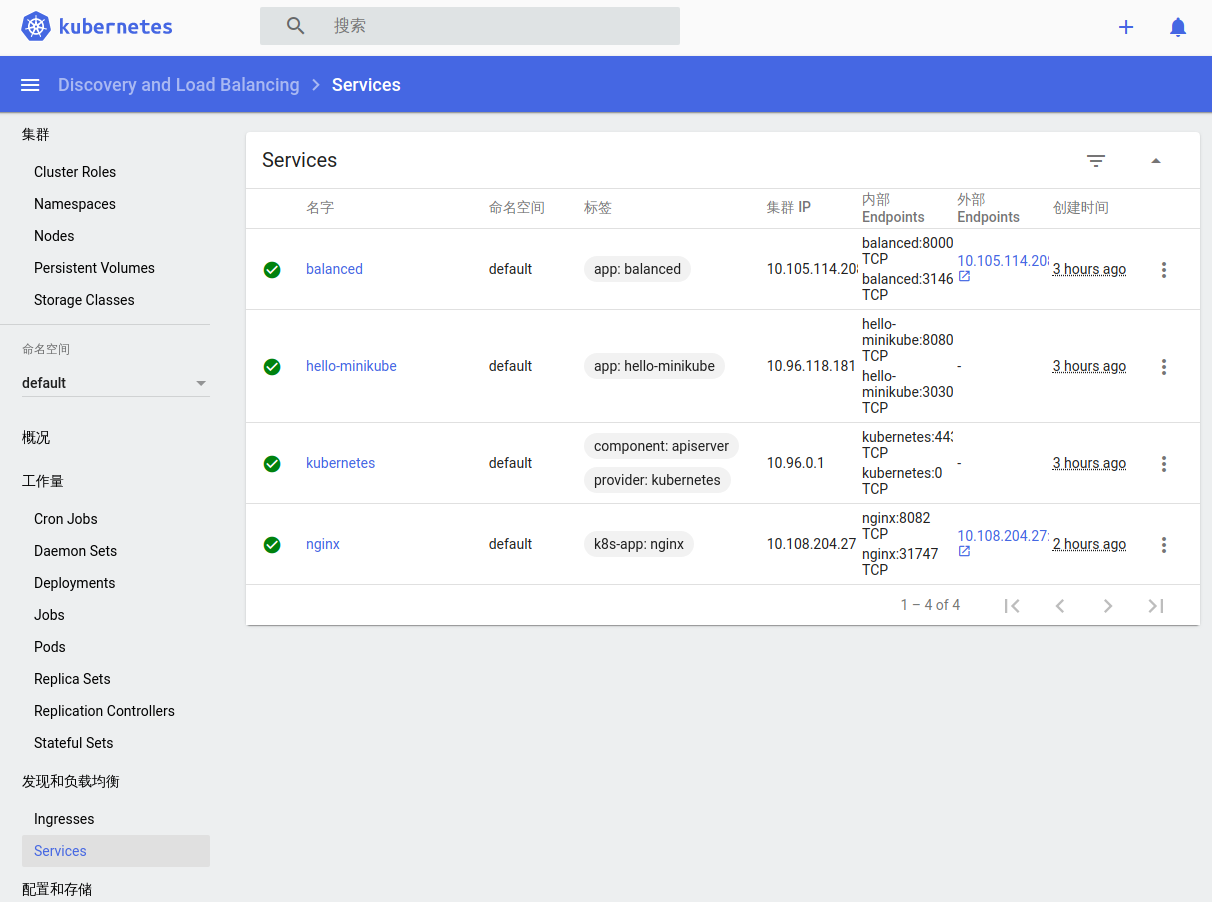Open the kubernetes service link
The height and width of the screenshot is (902, 1212).
click(x=340, y=463)
